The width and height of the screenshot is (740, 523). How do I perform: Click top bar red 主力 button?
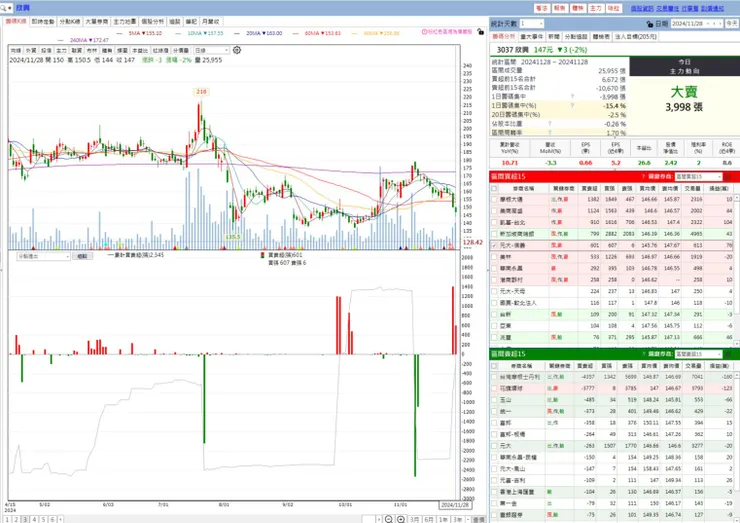pos(596,8)
